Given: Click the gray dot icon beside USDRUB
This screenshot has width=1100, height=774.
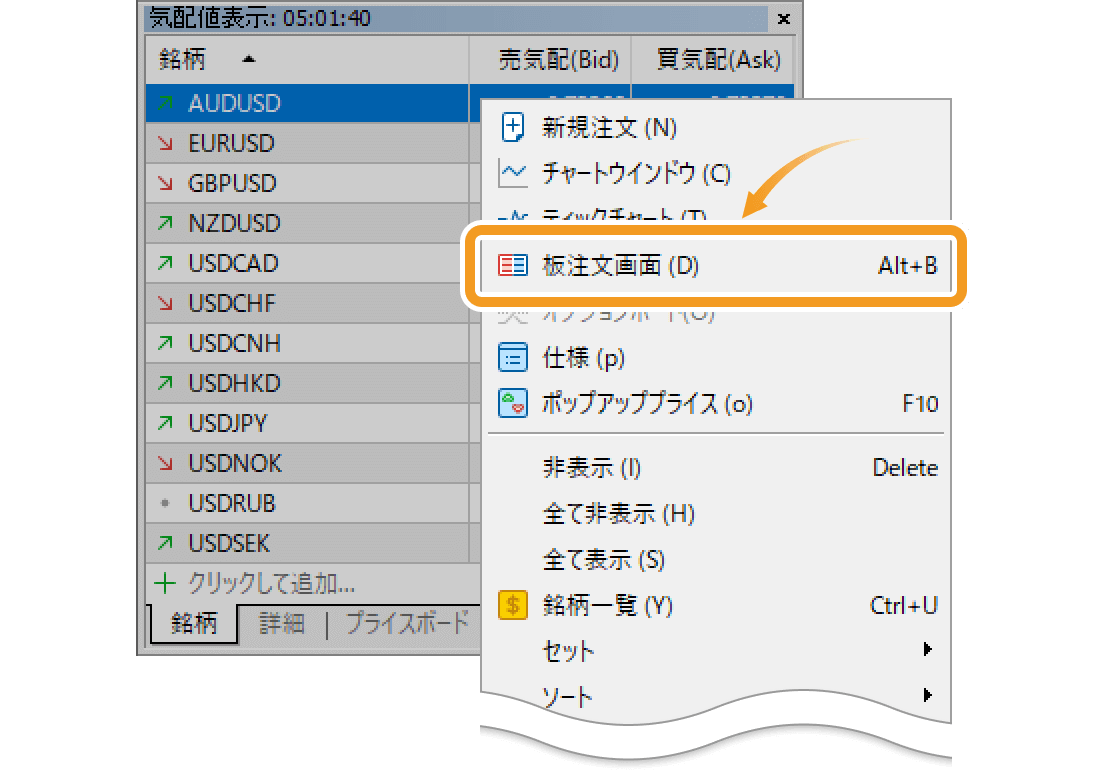Looking at the screenshot, I should coord(165,503).
